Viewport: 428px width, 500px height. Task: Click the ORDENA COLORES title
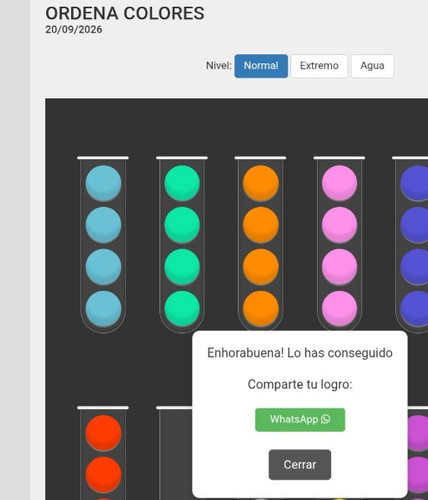[x=125, y=14]
